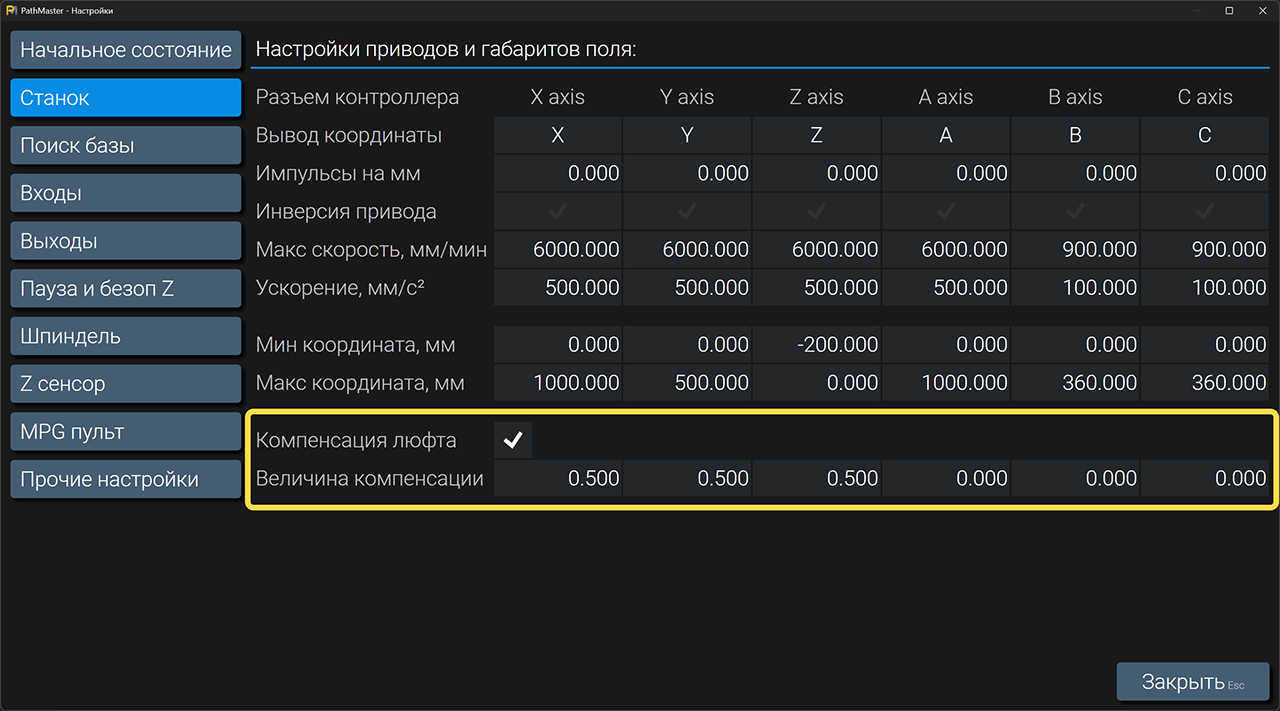Open Вывод координаты selector for B axis
Screen dimensions: 1280x711
pyautogui.click(x=1075, y=135)
